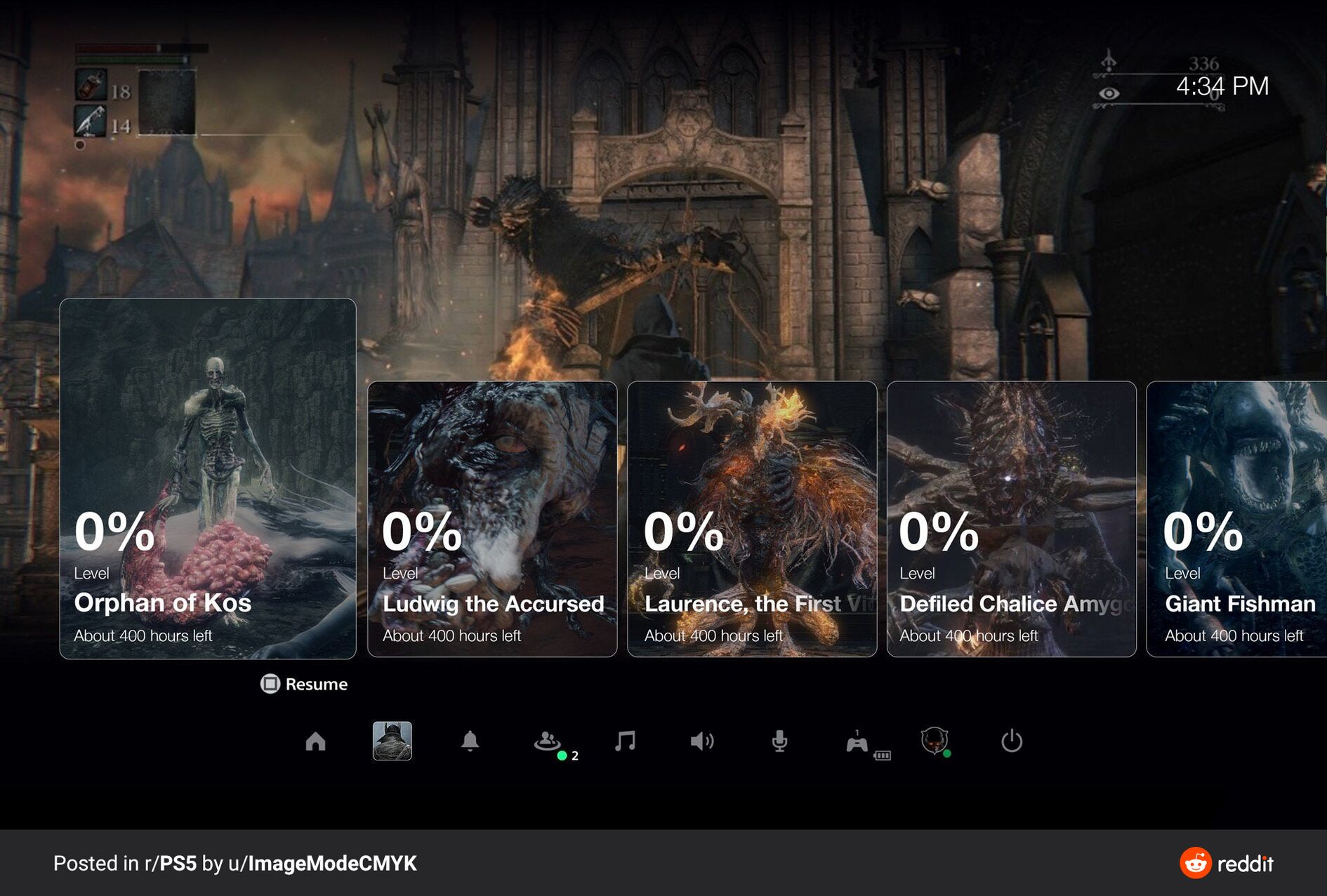Select the Orphan of Kos activity card

208,479
